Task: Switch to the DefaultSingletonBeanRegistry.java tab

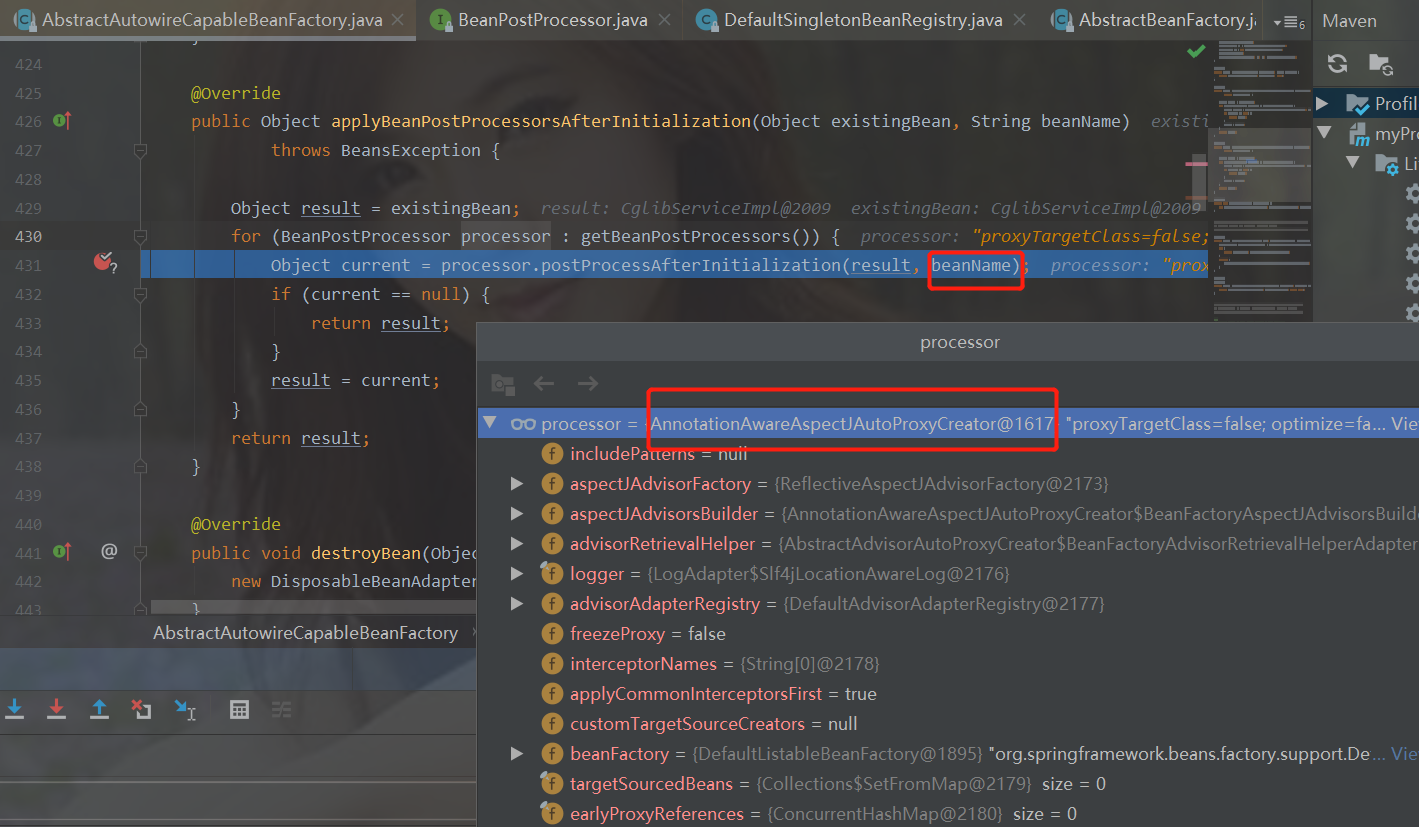Action: pos(862,20)
